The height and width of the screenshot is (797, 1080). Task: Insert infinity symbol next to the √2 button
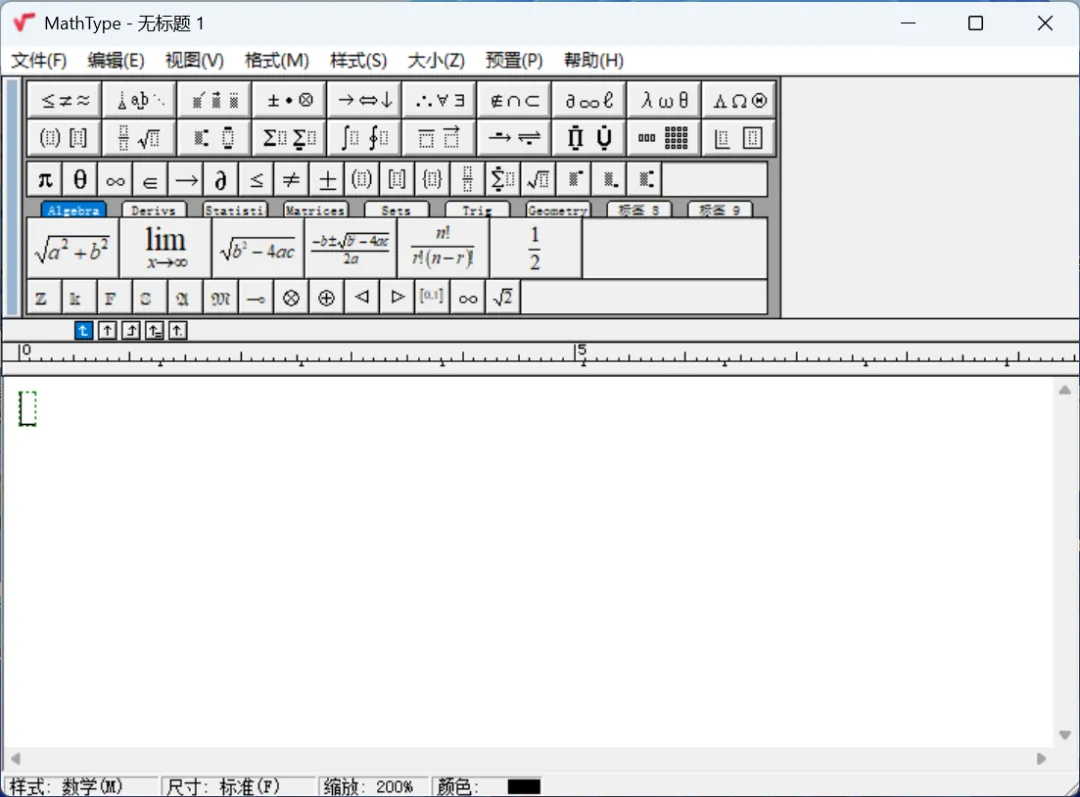coord(468,298)
